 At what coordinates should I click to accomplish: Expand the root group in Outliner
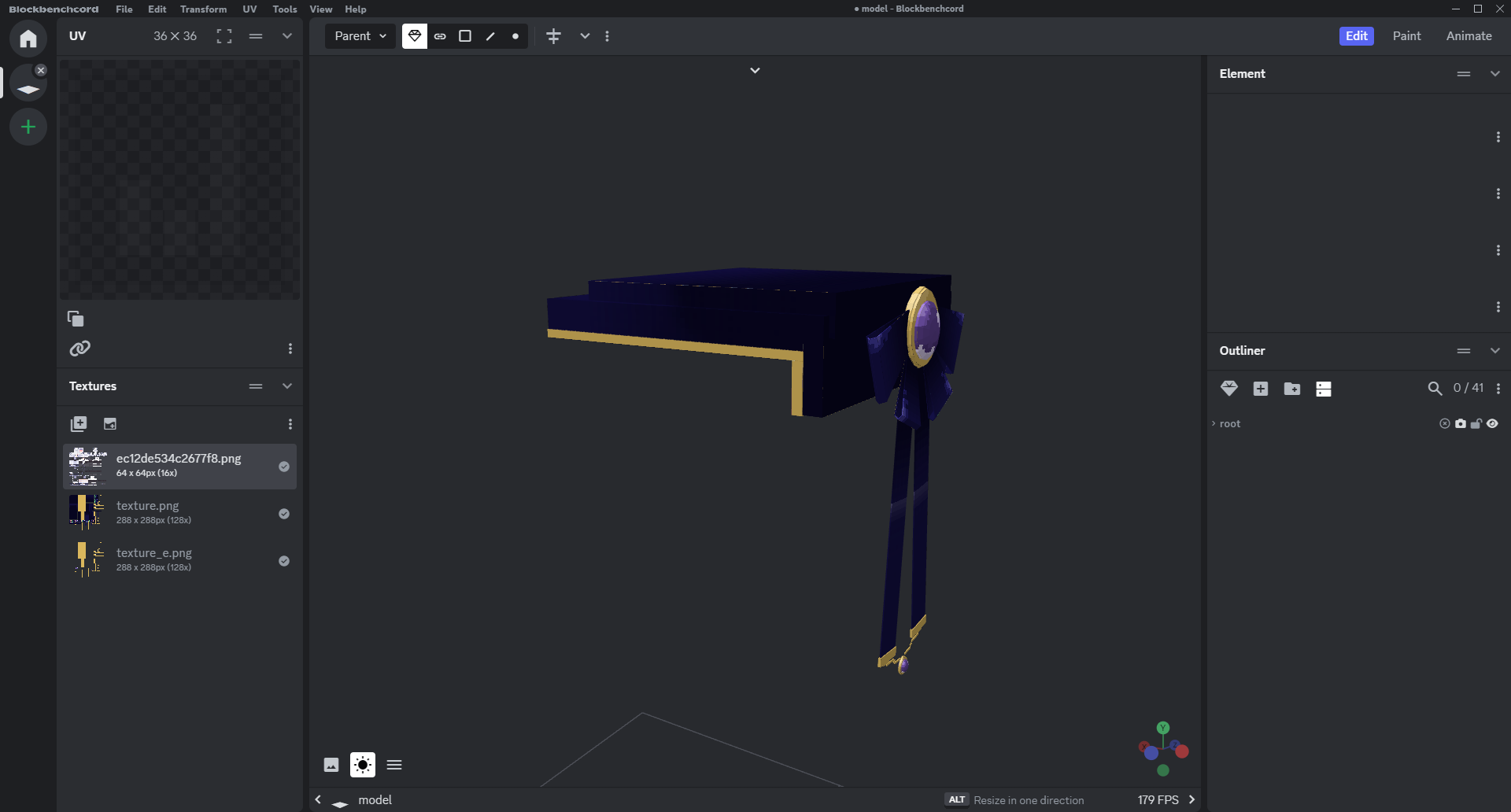[1214, 424]
